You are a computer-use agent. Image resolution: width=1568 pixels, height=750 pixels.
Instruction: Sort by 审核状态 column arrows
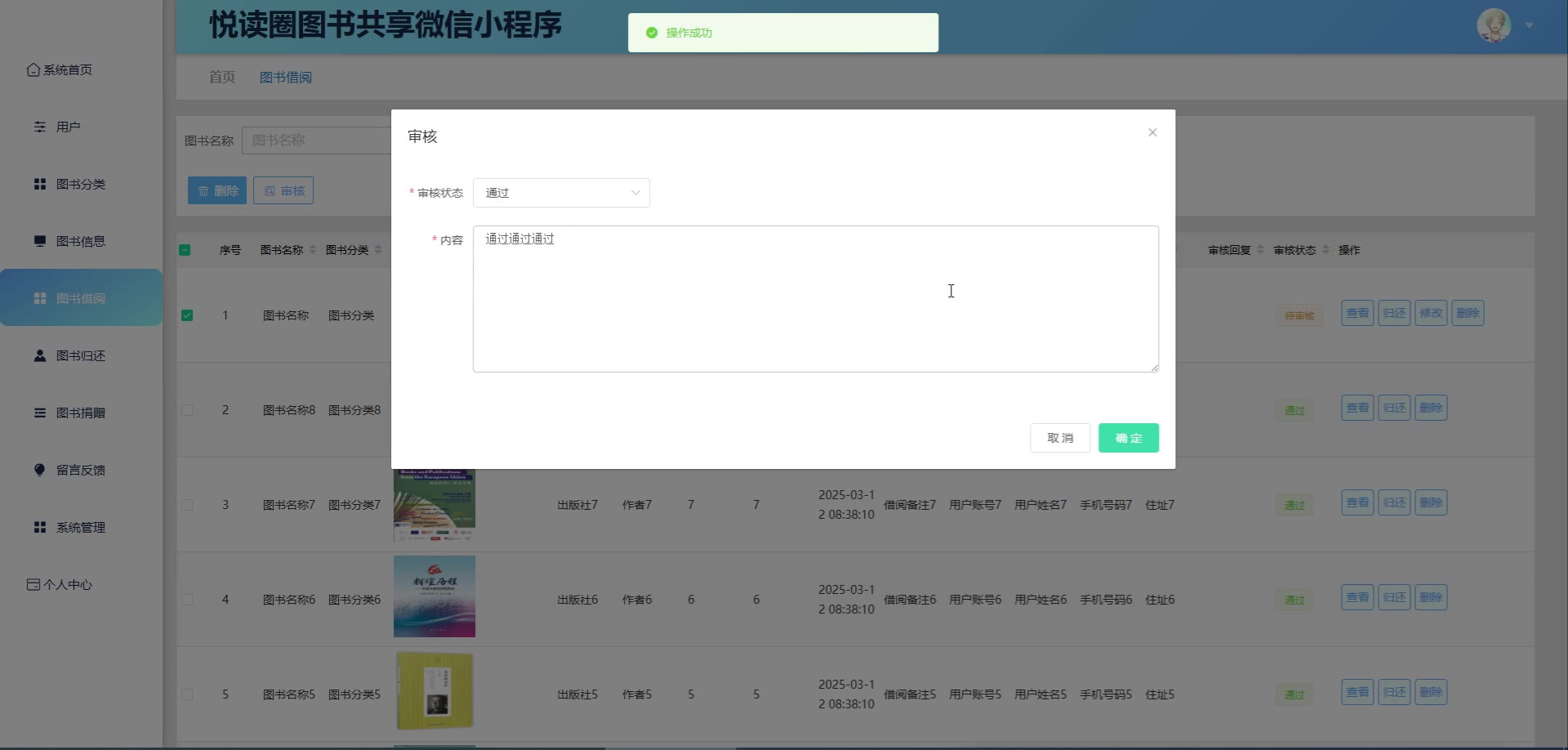coord(1325,250)
